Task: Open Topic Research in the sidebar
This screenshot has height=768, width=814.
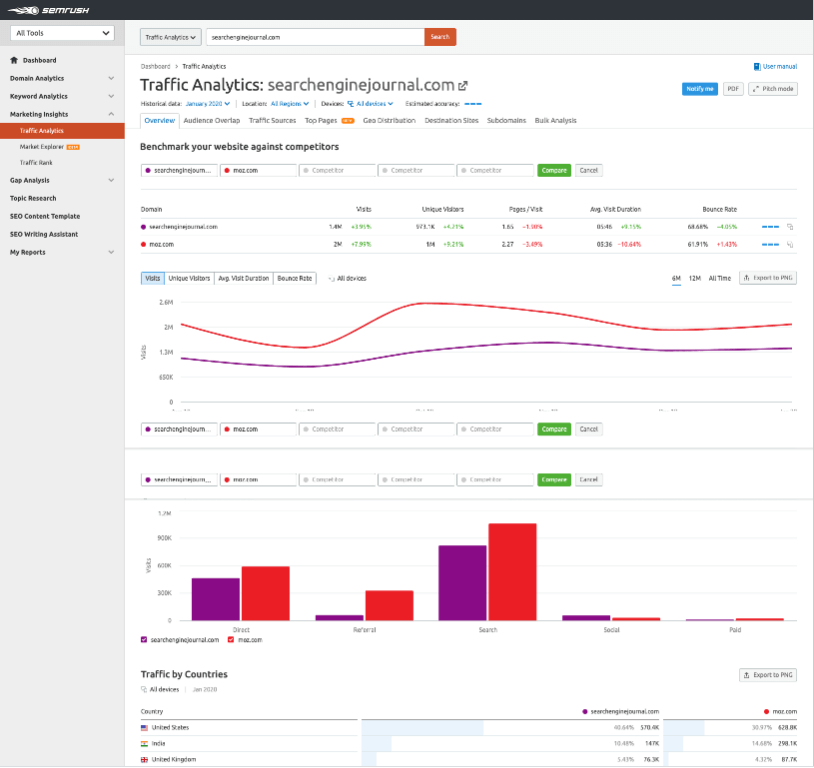Action: [x=33, y=198]
